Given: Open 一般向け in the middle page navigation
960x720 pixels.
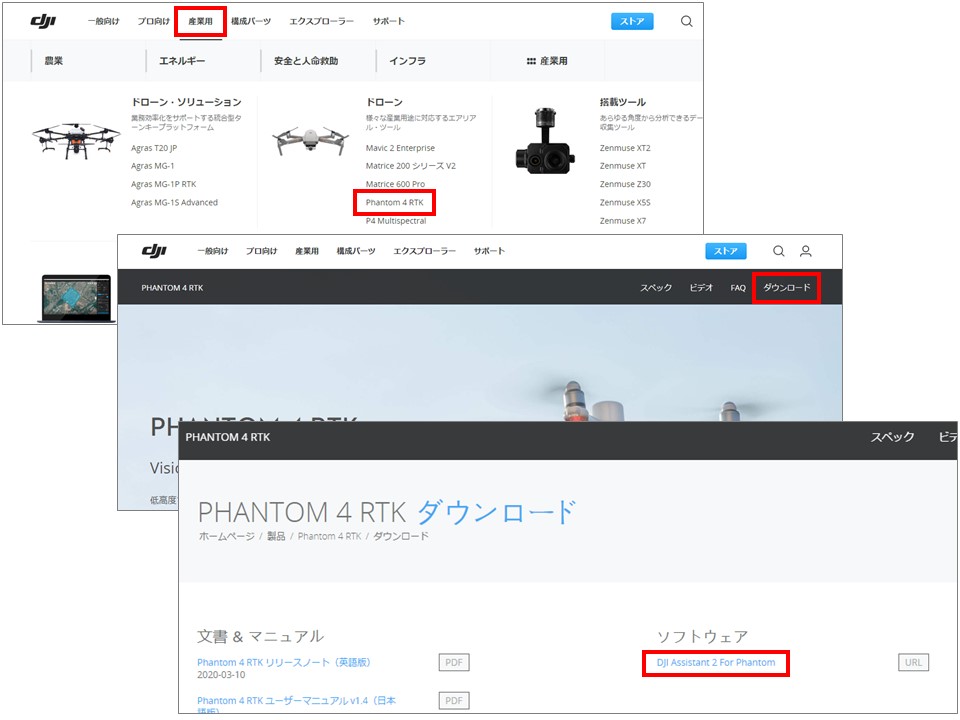Looking at the screenshot, I should click(x=212, y=251).
